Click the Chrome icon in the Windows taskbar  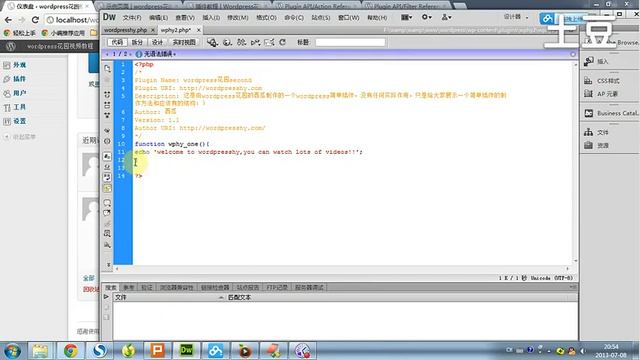70,351
